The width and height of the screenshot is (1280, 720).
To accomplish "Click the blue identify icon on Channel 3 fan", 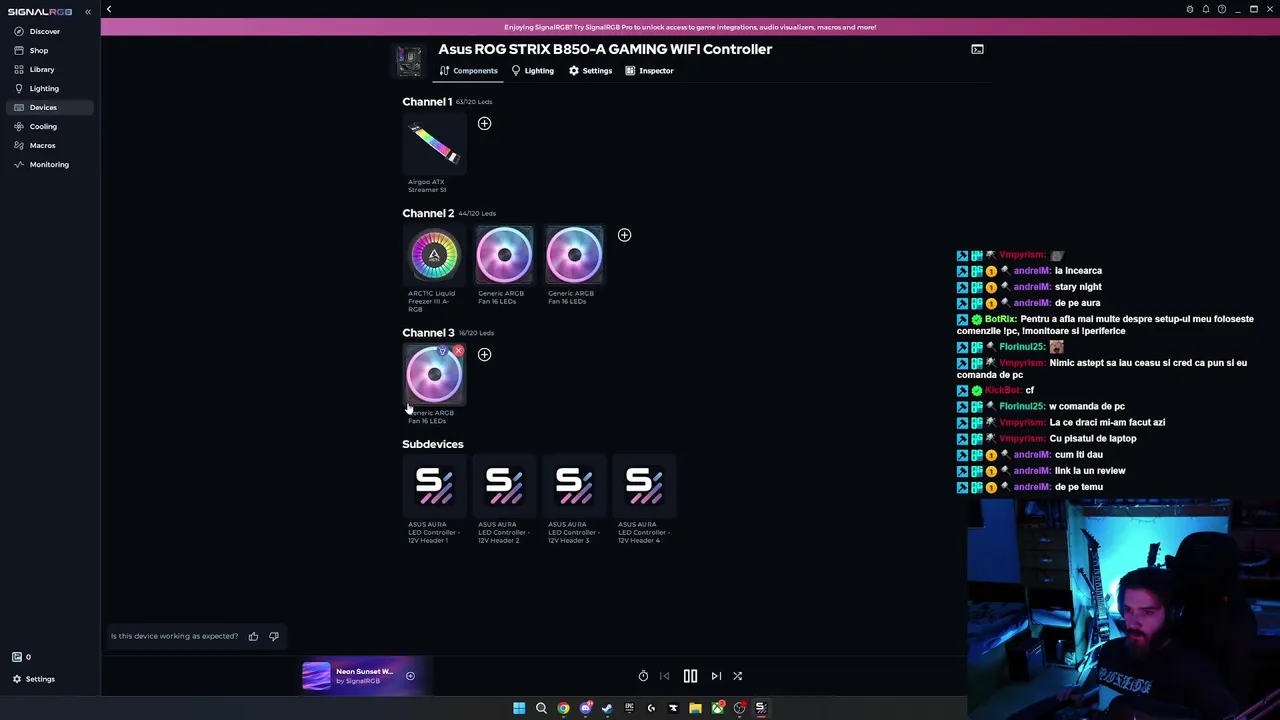I will tap(443, 351).
